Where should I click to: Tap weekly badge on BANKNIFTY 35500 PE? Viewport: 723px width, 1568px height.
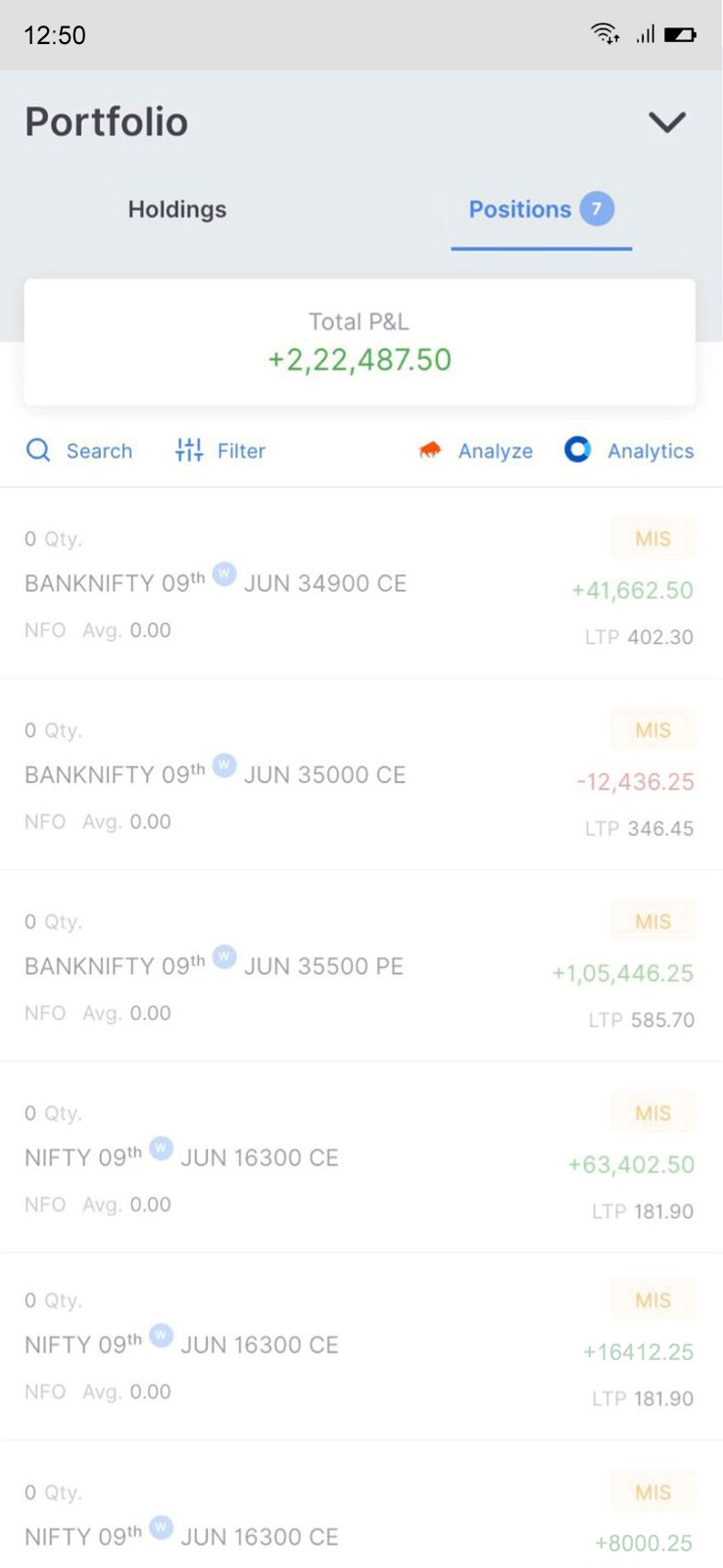coord(224,956)
